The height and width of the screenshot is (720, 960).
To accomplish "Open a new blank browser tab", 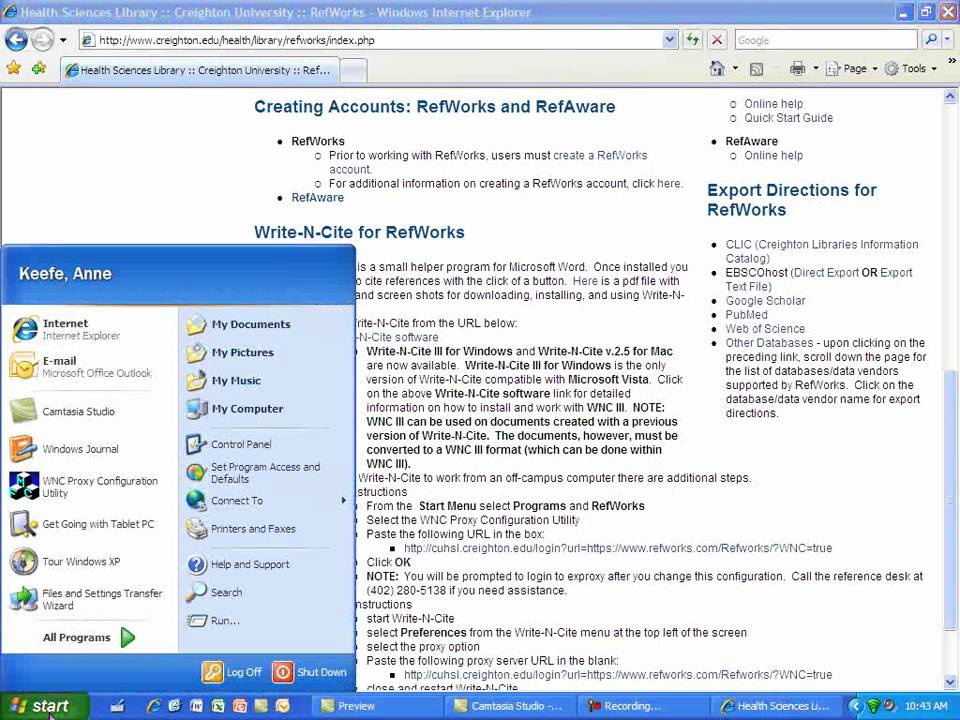I will pyautogui.click(x=353, y=71).
